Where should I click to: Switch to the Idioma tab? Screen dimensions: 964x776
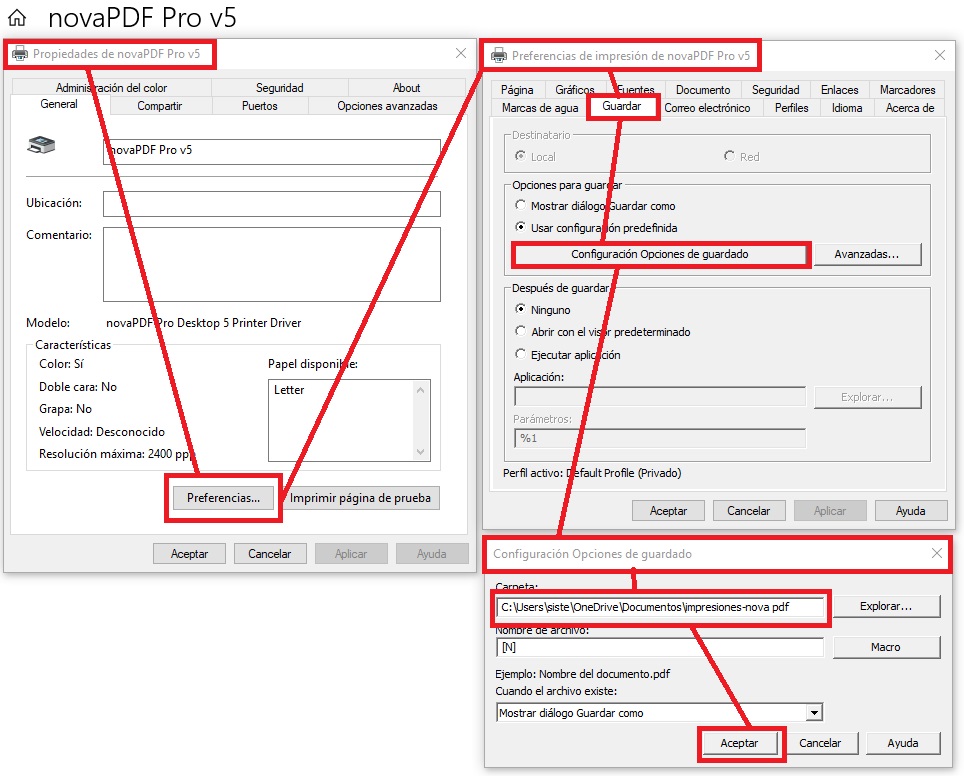847,108
